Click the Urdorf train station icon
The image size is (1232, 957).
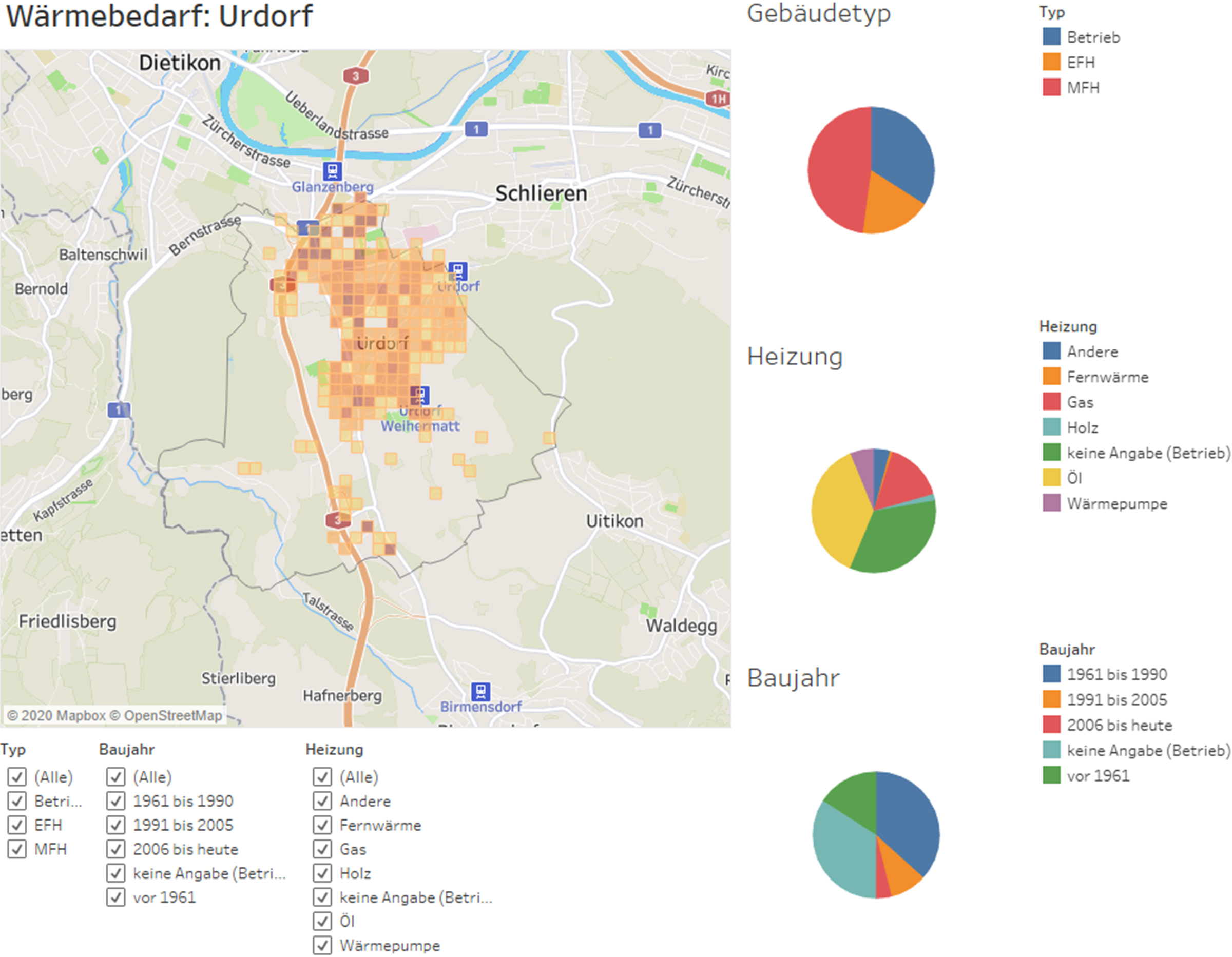click(457, 271)
